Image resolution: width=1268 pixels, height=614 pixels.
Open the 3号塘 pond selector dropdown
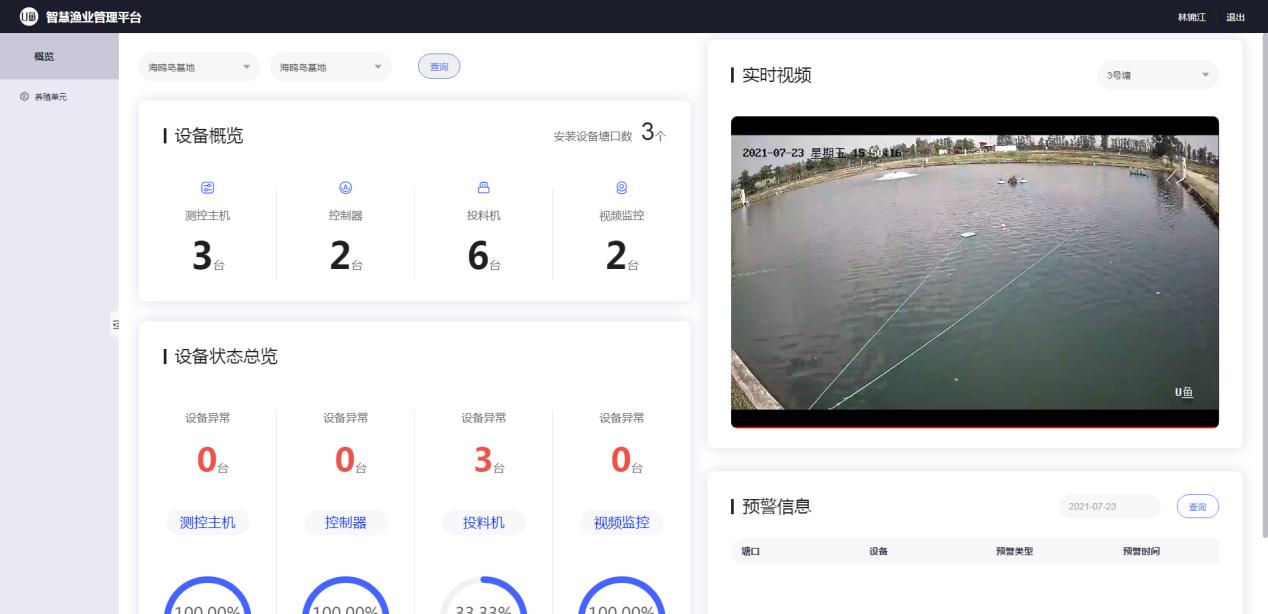1158,75
